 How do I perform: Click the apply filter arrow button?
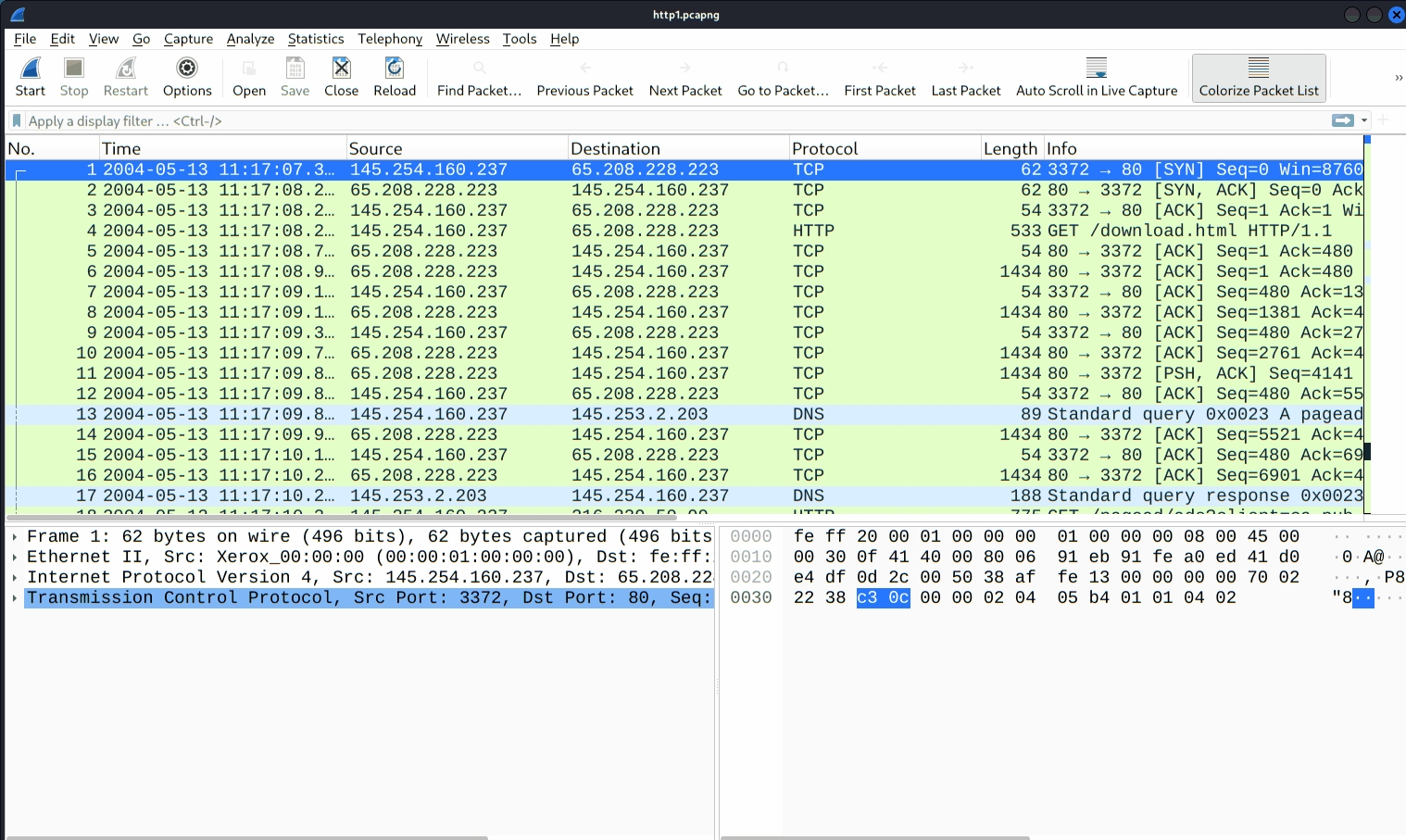pos(1341,120)
